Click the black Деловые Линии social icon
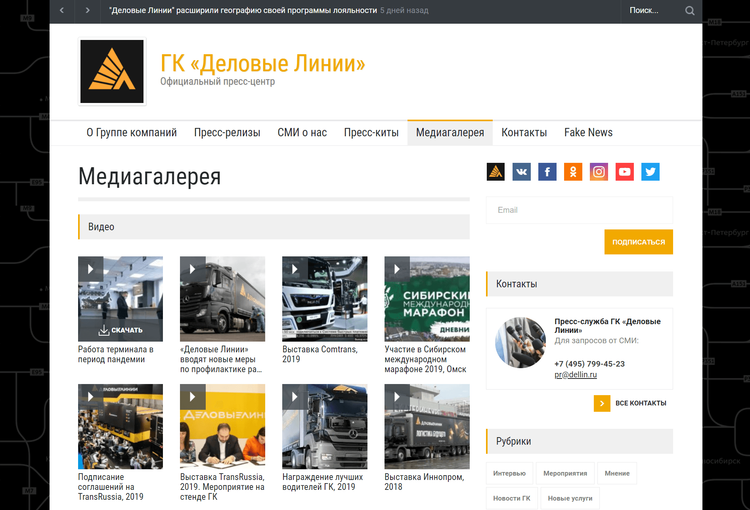 (x=496, y=172)
